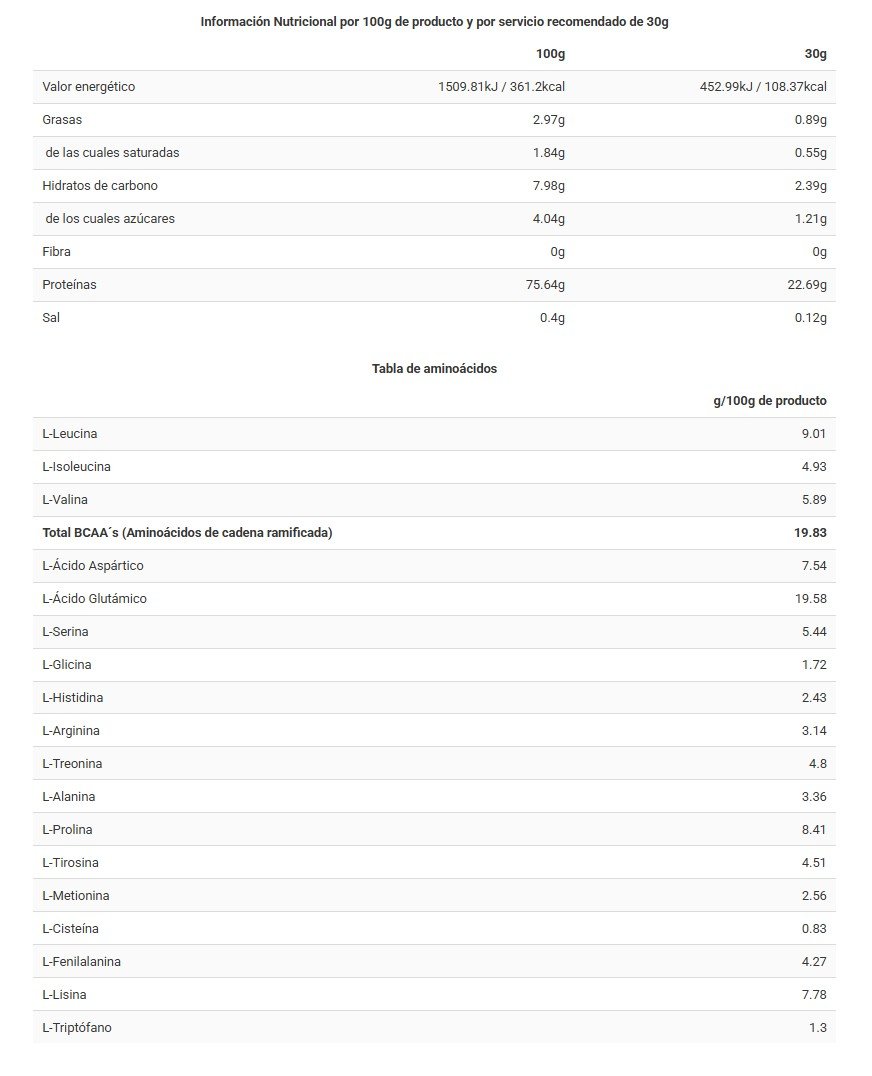Image resolution: width=872 pixels, height=1076 pixels.
Task: Click the Sal row label
Action: click(52, 318)
